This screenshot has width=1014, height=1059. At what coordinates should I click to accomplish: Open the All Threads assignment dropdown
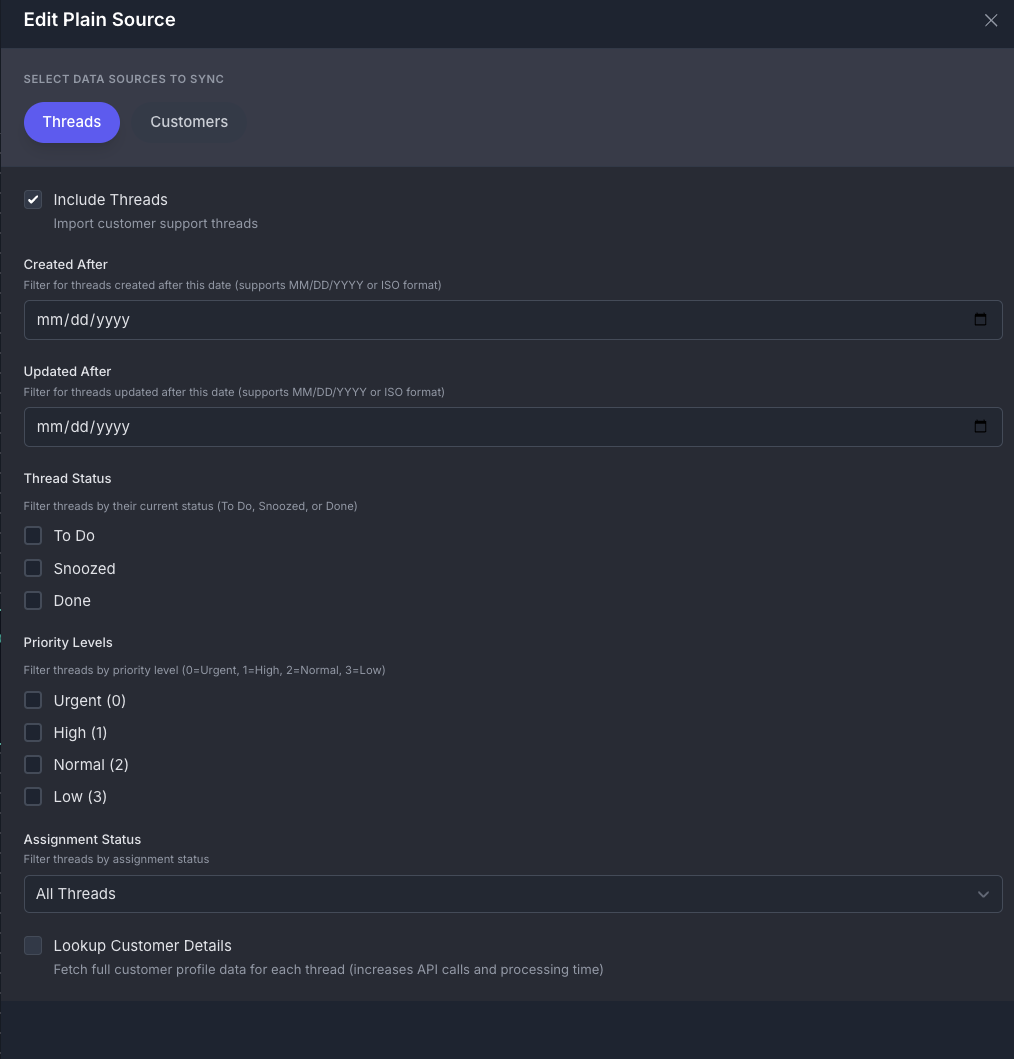[513, 894]
